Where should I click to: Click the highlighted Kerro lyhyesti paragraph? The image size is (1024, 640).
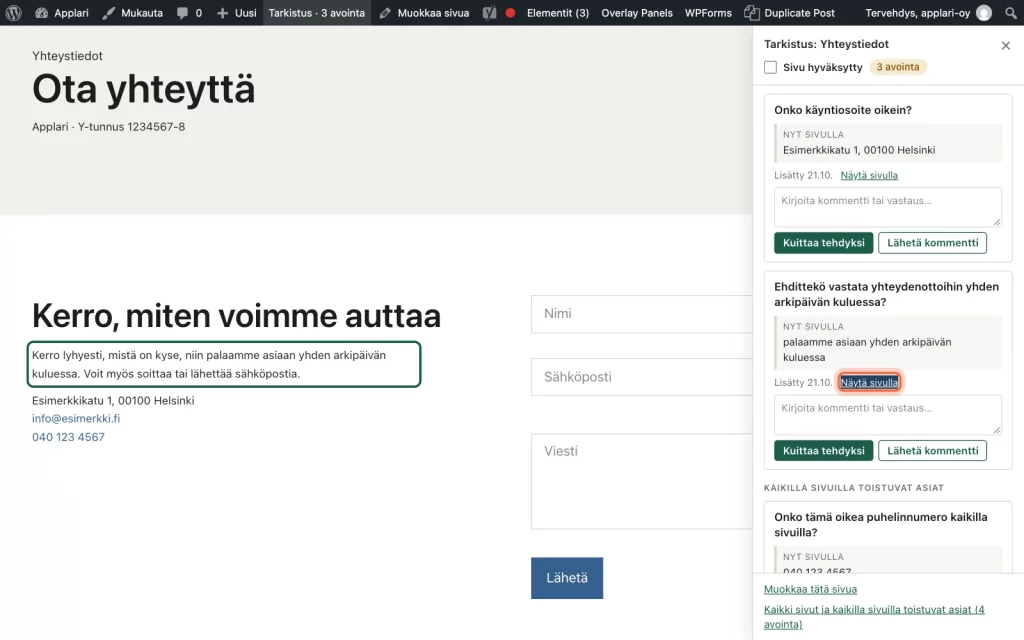coord(224,364)
